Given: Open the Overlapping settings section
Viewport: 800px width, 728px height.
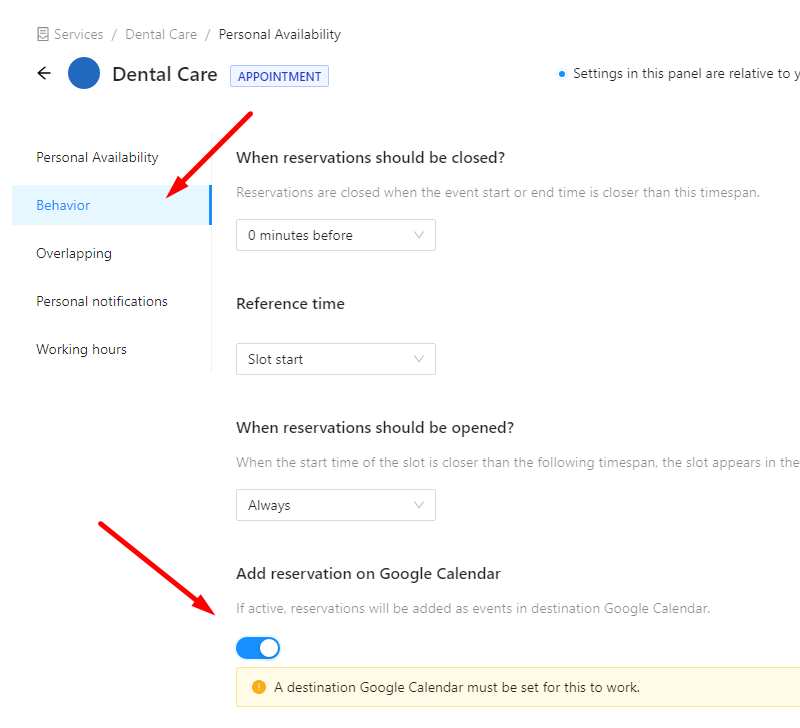Looking at the screenshot, I should (74, 253).
